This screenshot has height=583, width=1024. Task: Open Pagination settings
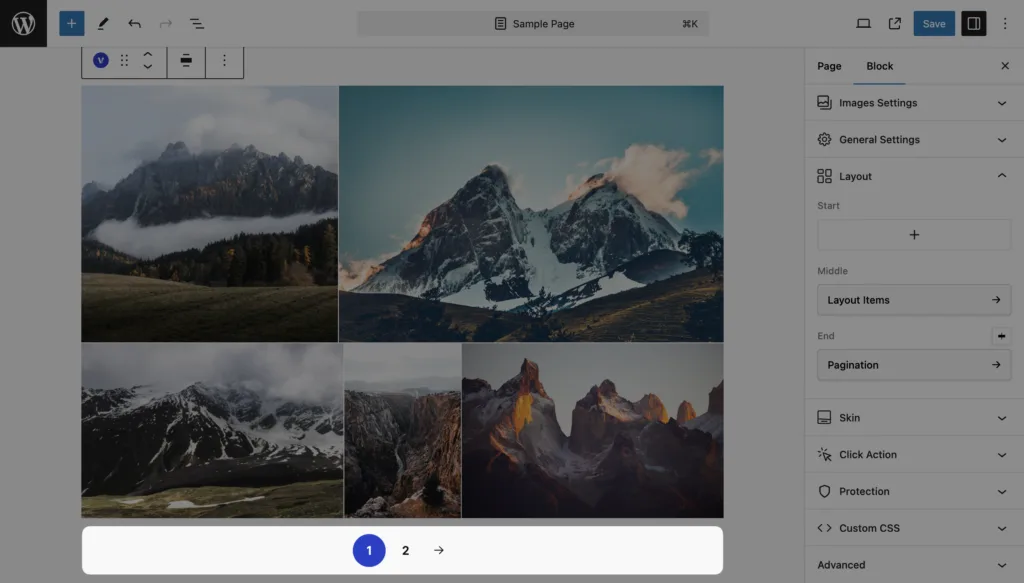[914, 365]
